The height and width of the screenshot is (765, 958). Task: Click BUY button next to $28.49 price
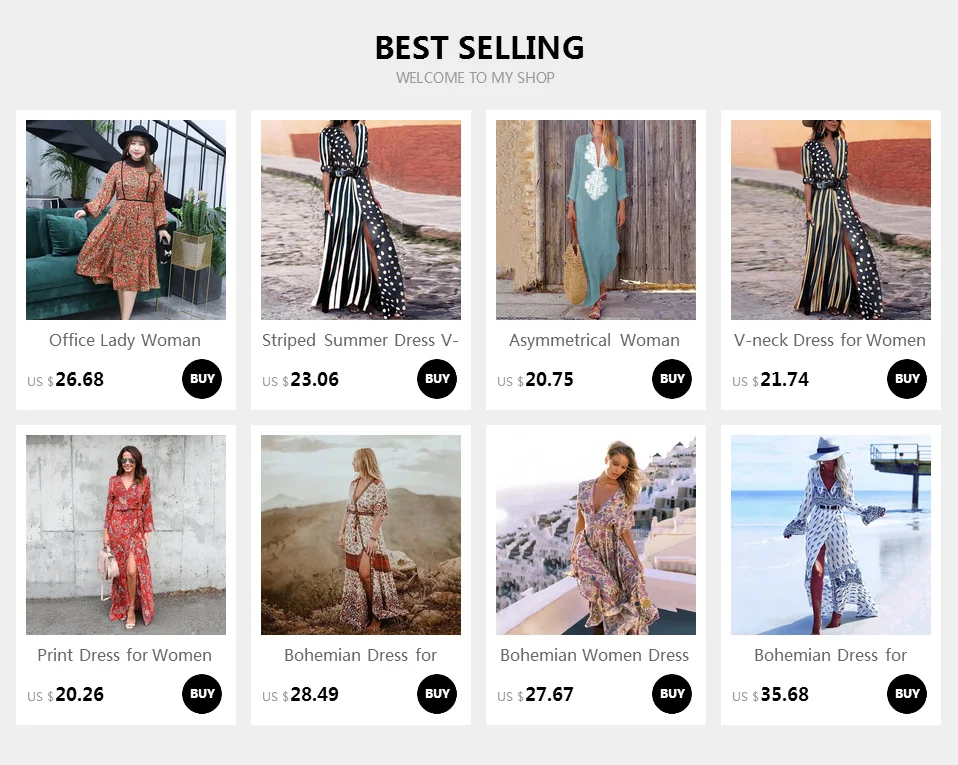click(437, 694)
